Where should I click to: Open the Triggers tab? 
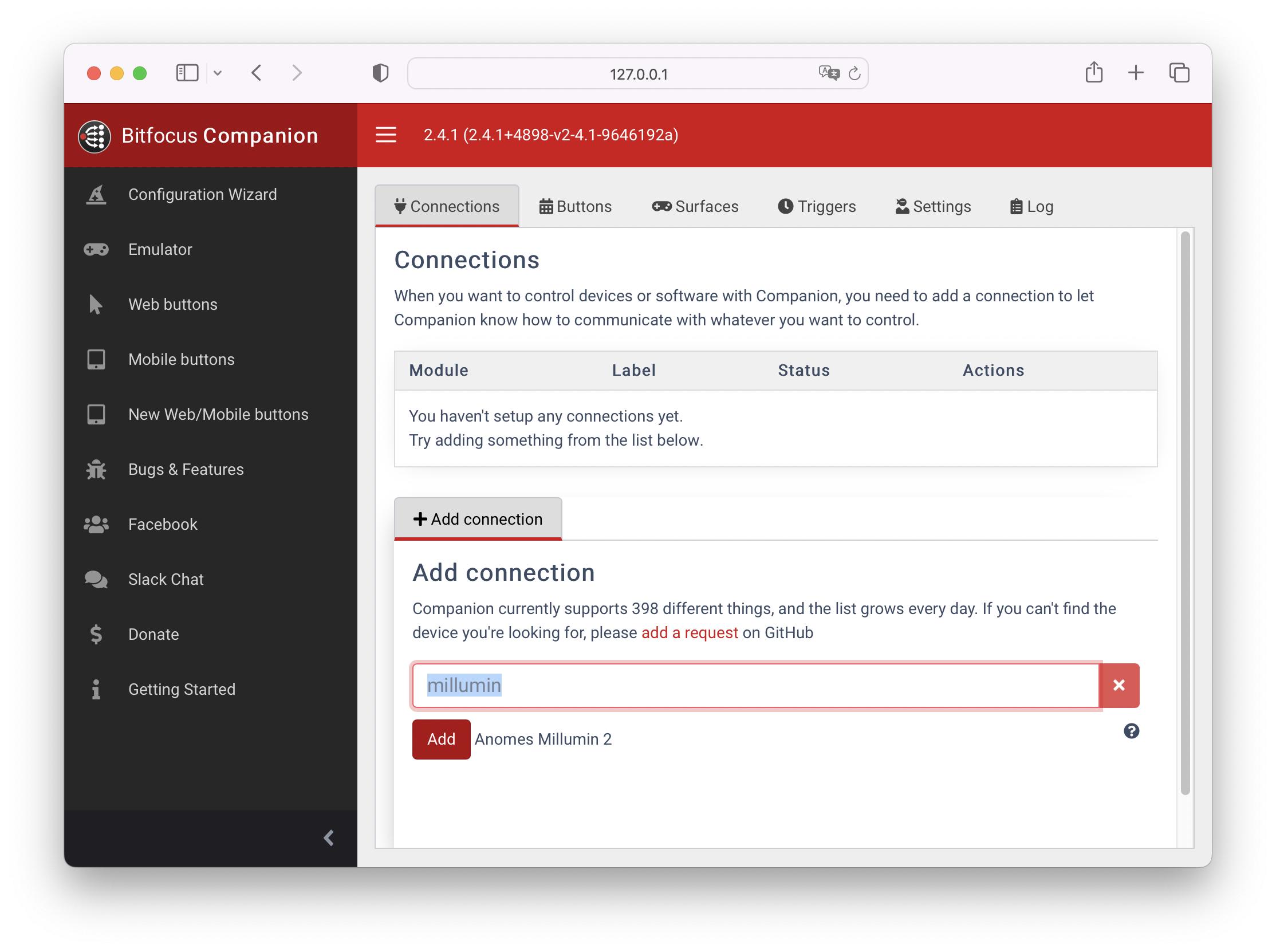[816, 206]
